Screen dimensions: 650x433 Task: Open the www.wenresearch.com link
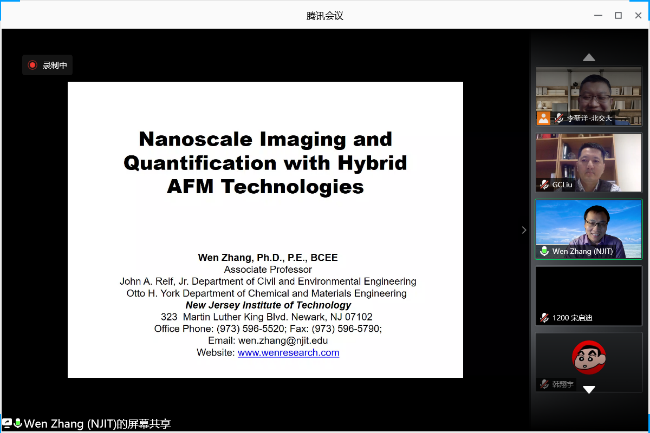pyautogui.click(x=288, y=352)
